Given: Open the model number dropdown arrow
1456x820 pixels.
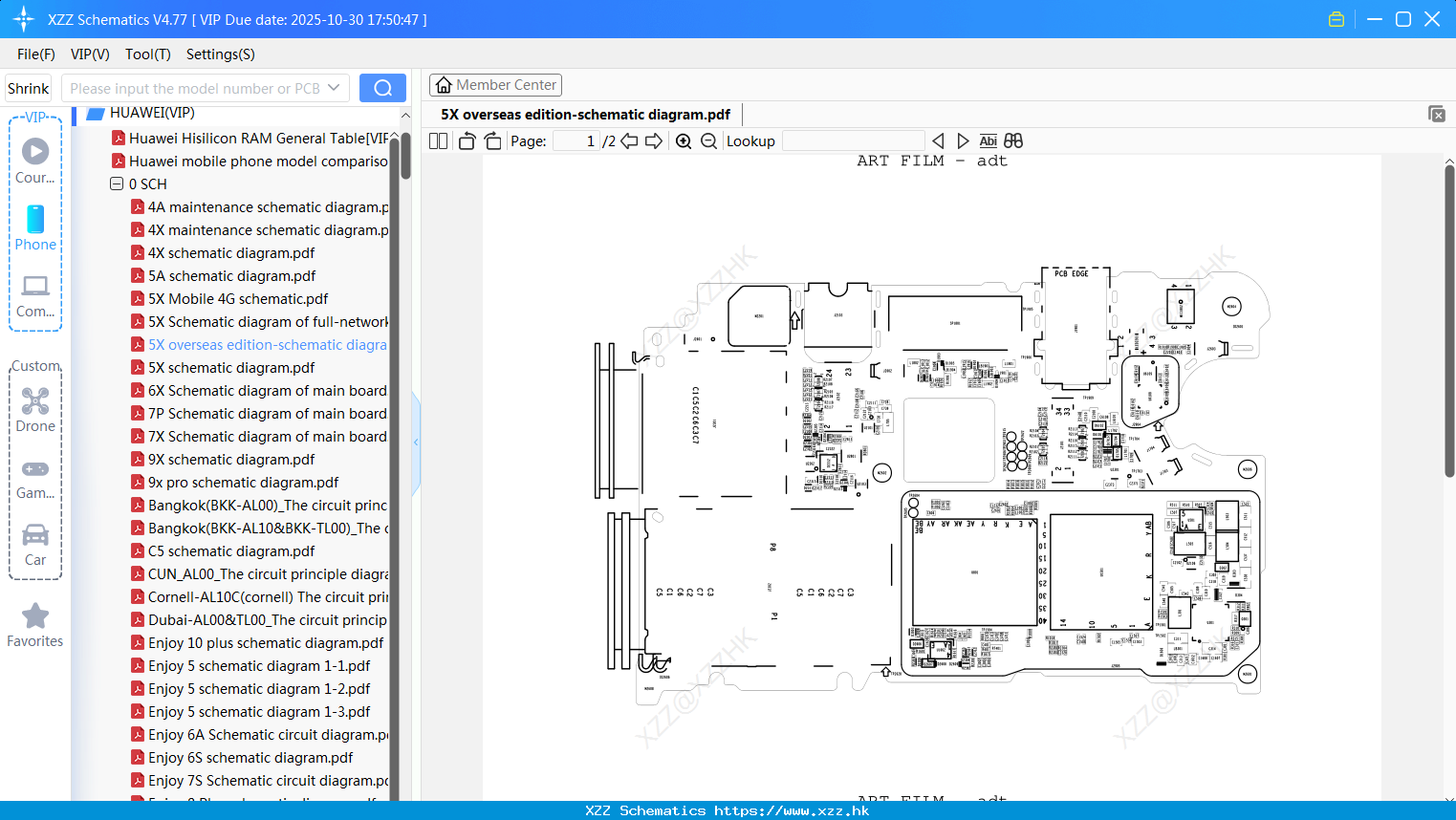Looking at the screenshot, I should (334, 88).
